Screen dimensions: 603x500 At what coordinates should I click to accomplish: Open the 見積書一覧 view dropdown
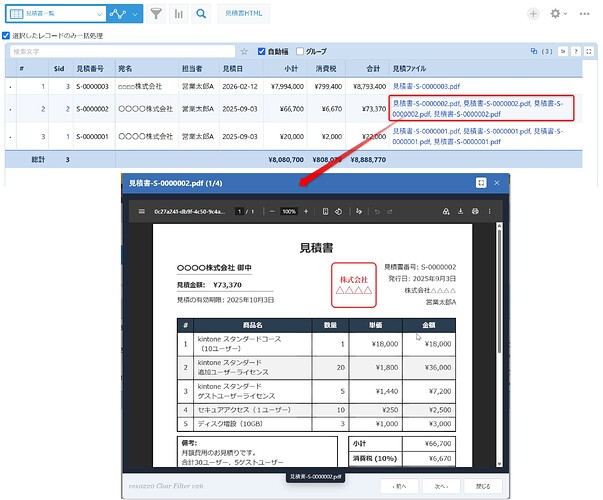click(x=56, y=14)
